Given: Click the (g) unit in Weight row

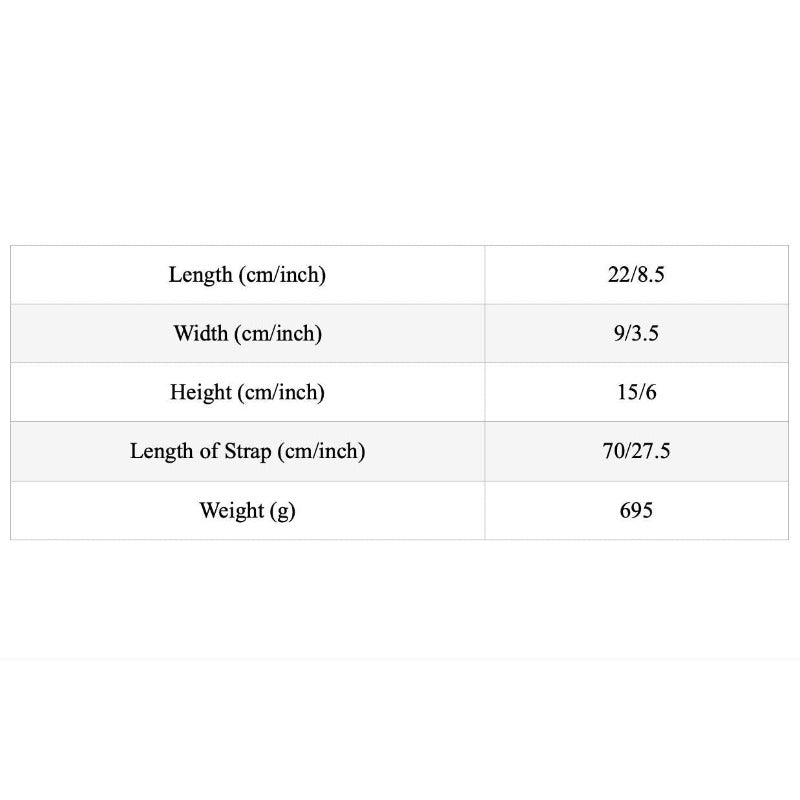Looking at the screenshot, I should tap(283, 512).
